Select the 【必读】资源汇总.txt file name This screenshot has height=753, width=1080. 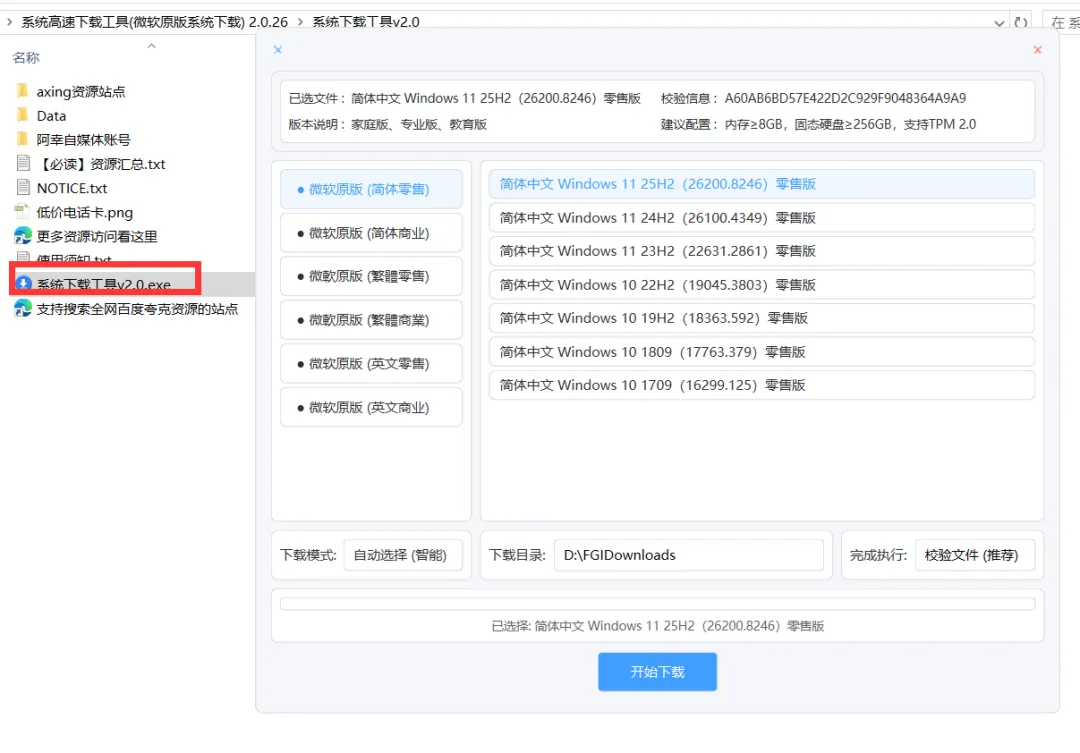point(101,164)
